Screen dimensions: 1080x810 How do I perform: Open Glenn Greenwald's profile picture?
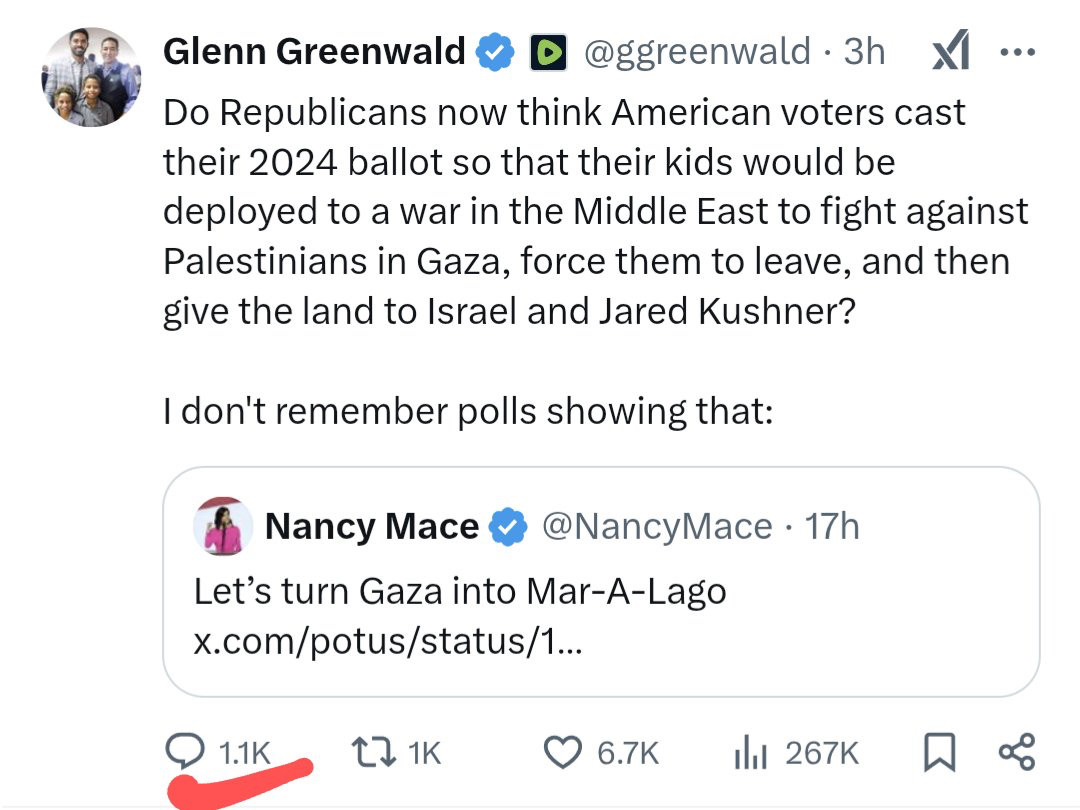[91, 77]
